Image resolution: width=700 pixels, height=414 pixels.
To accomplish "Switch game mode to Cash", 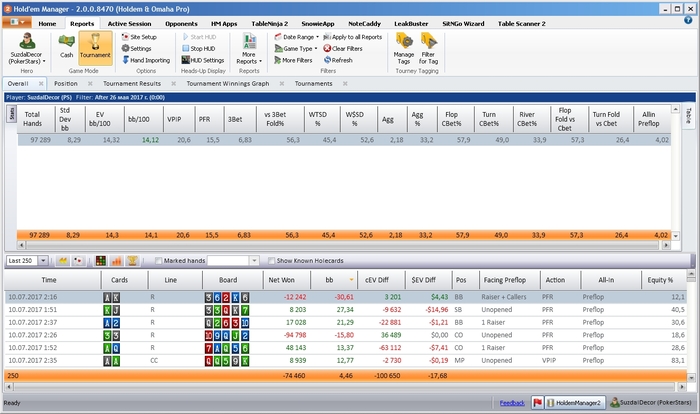I will click(x=67, y=46).
